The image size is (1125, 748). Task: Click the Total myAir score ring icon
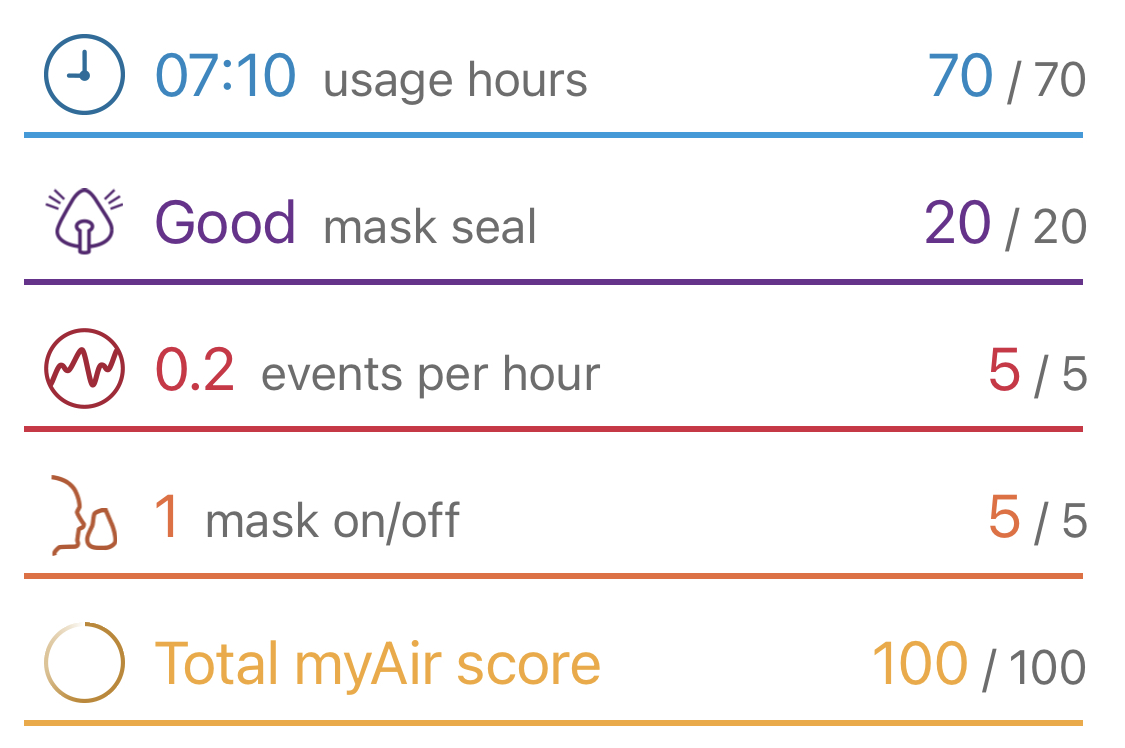(84, 662)
